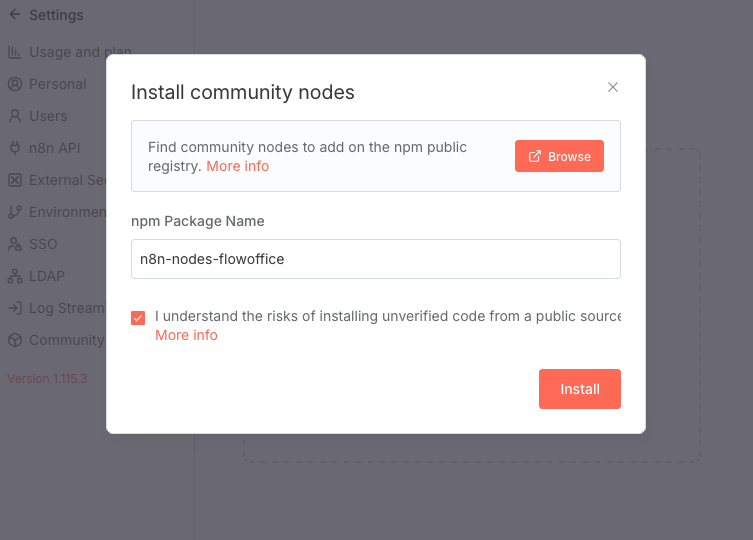
Task: Click the Users person icon
Action: pos(15,116)
